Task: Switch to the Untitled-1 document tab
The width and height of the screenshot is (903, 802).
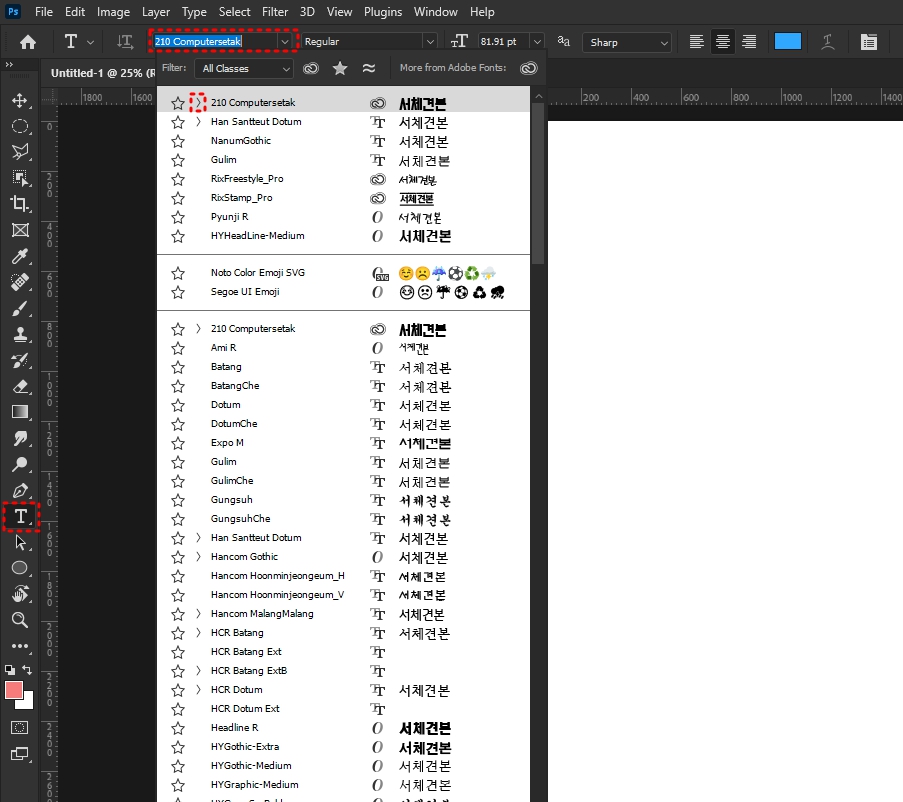Action: 103,73
